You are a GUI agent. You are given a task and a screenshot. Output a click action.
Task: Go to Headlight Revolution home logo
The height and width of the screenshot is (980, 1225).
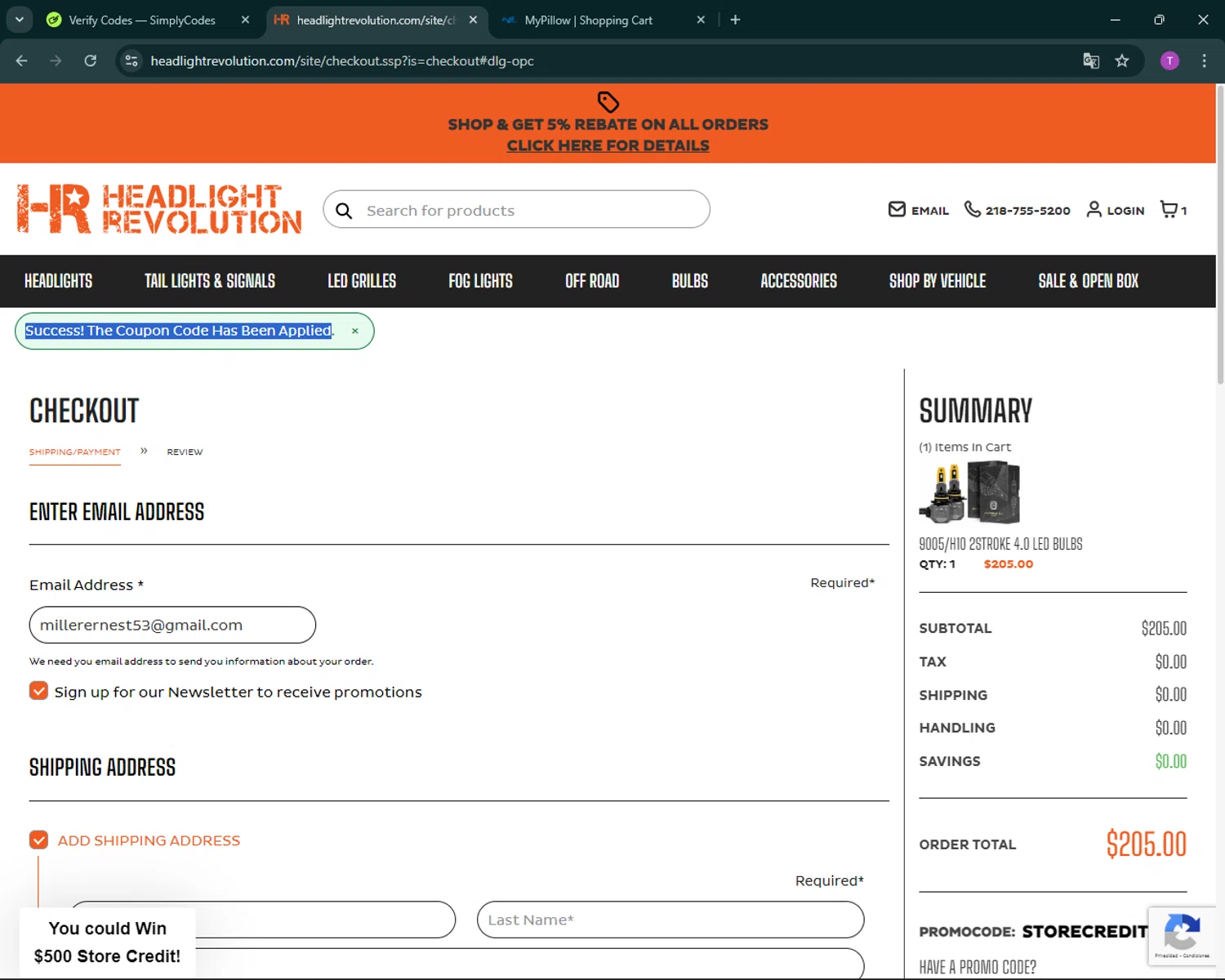point(159,209)
